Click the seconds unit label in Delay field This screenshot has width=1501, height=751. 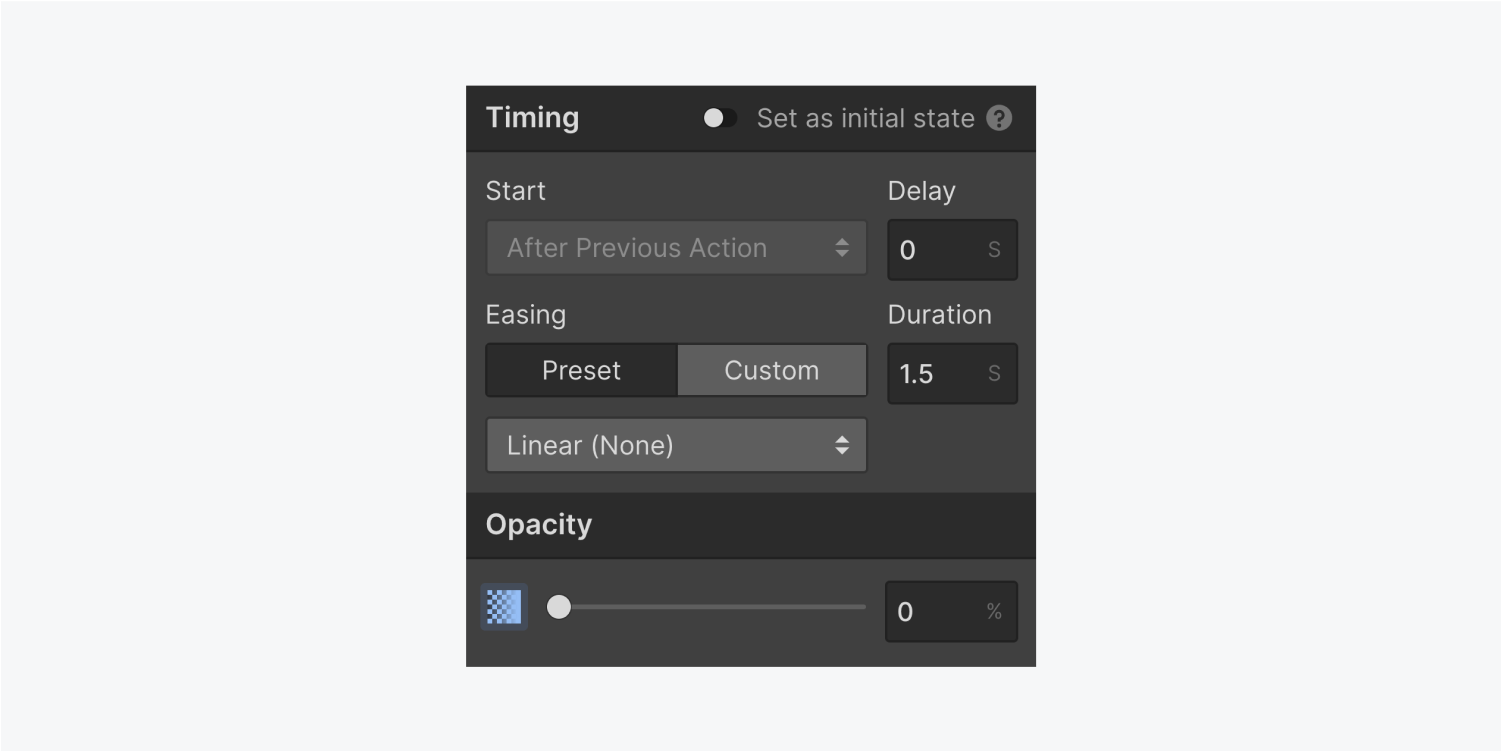pos(994,250)
